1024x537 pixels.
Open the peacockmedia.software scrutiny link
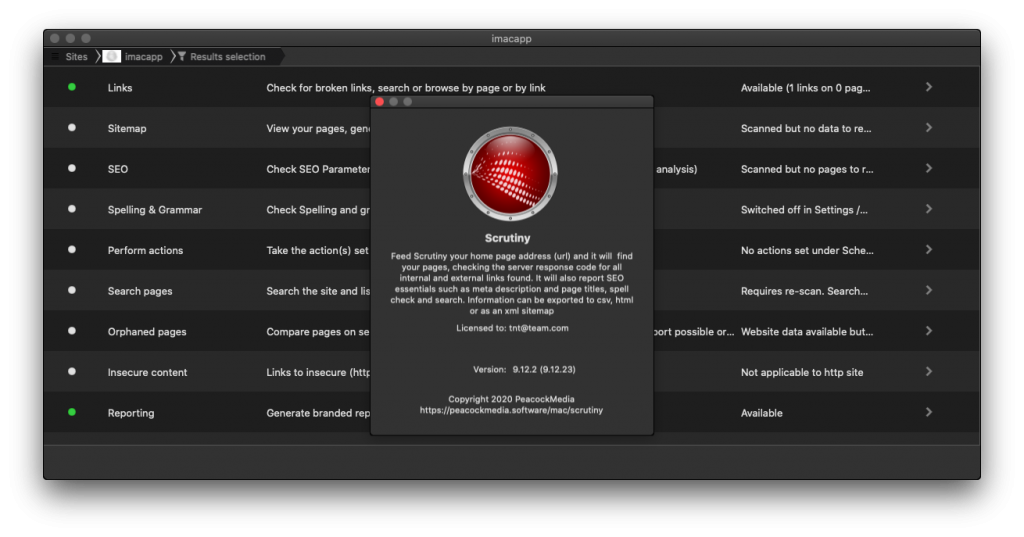click(511, 410)
